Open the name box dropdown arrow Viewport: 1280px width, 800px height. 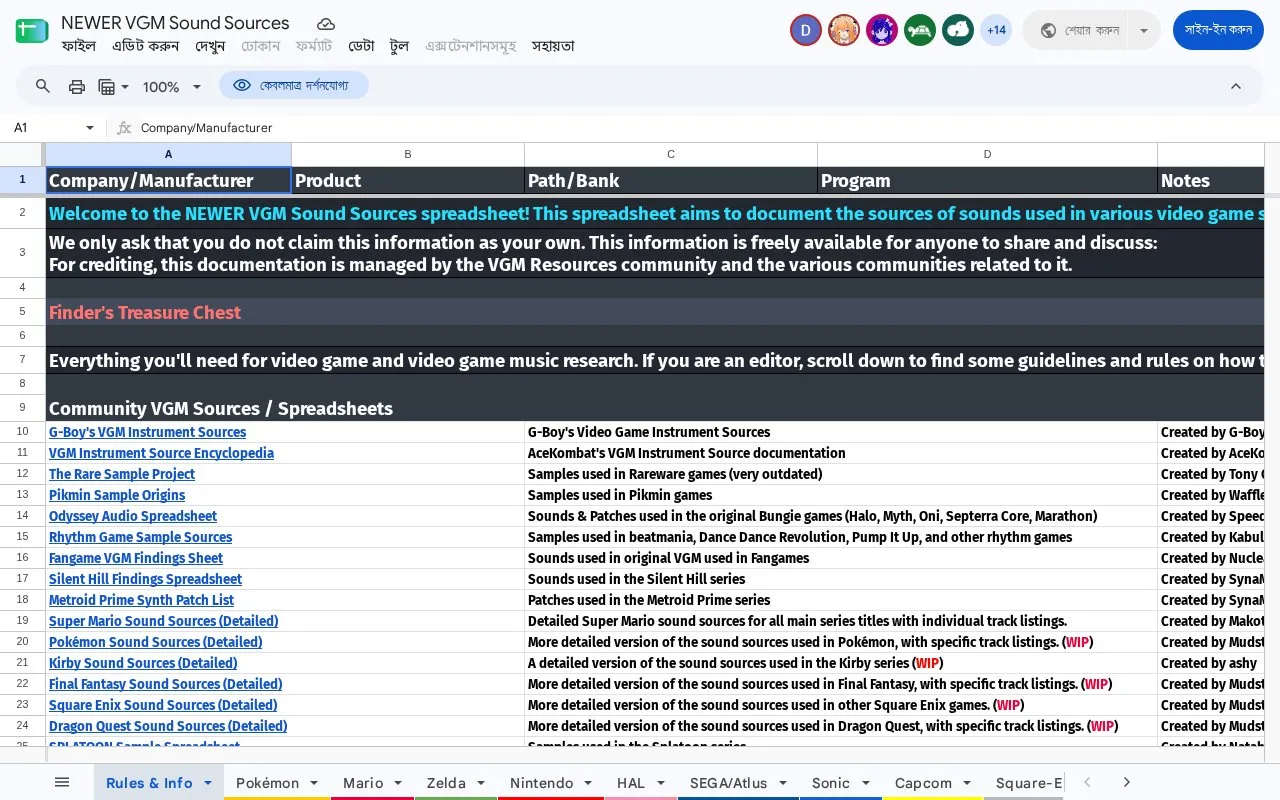pyautogui.click(x=90, y=128)
